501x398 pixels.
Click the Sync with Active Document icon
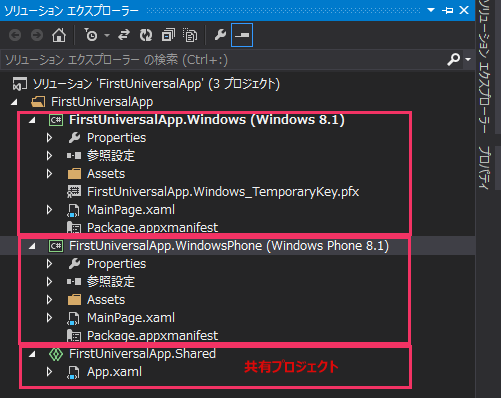click(124, 35)
